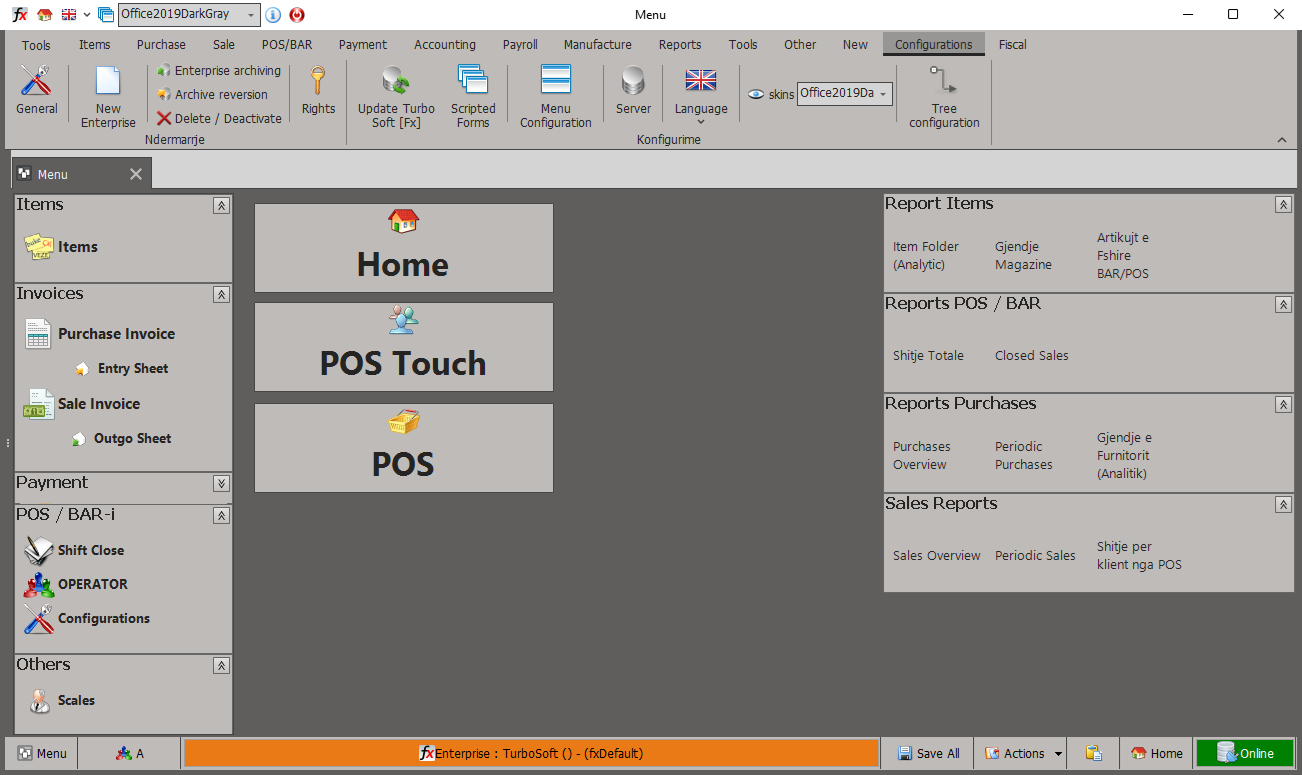The image size is (1302, 775).
Task: Click the POS Touch button
Action: click(403, 347)
